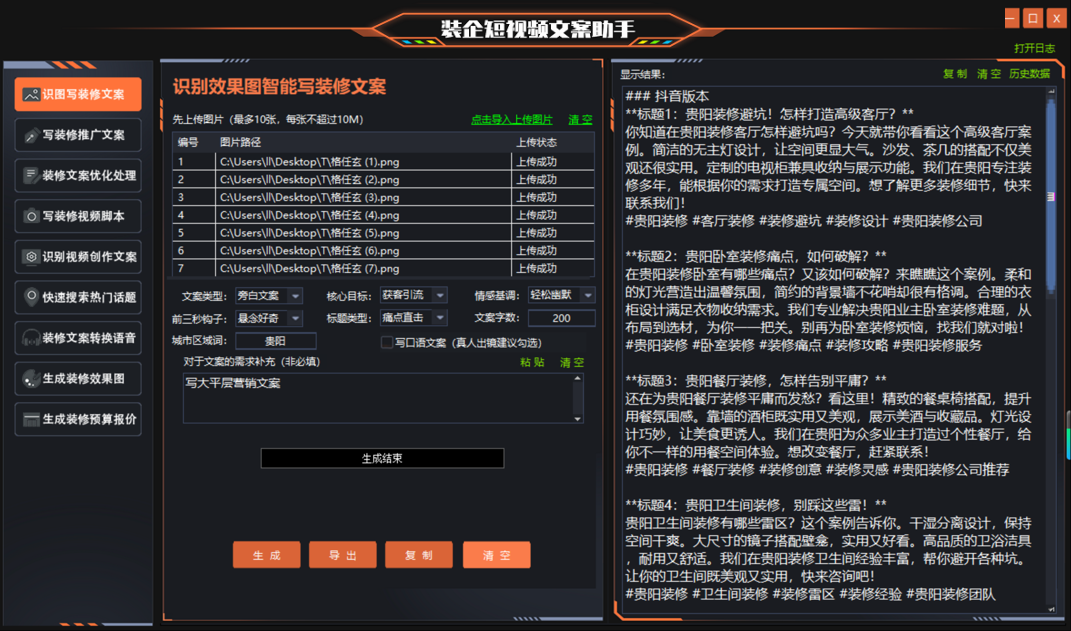
Task: Click the card icon beside 生成装修预算报价
Action: point(31,419)
